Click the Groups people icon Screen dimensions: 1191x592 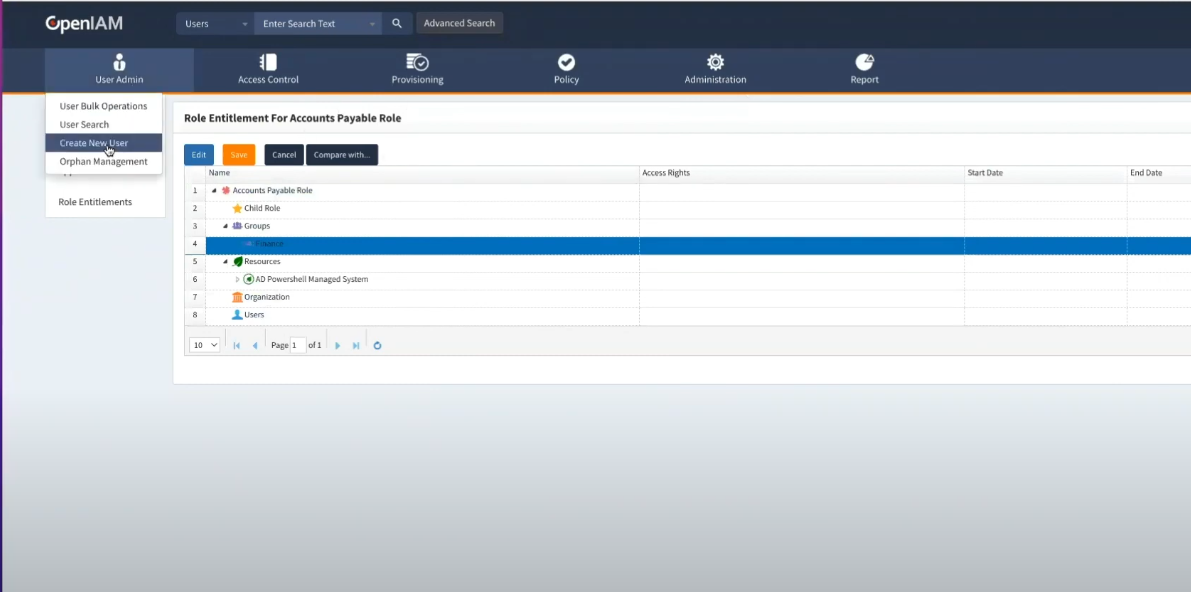coord(237,226)
